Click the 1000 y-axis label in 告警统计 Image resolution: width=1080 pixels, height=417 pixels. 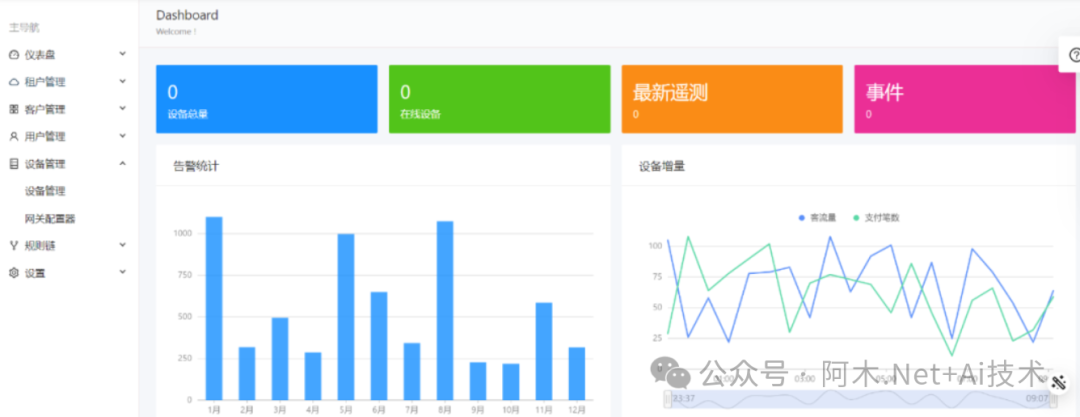pos(183,234)
